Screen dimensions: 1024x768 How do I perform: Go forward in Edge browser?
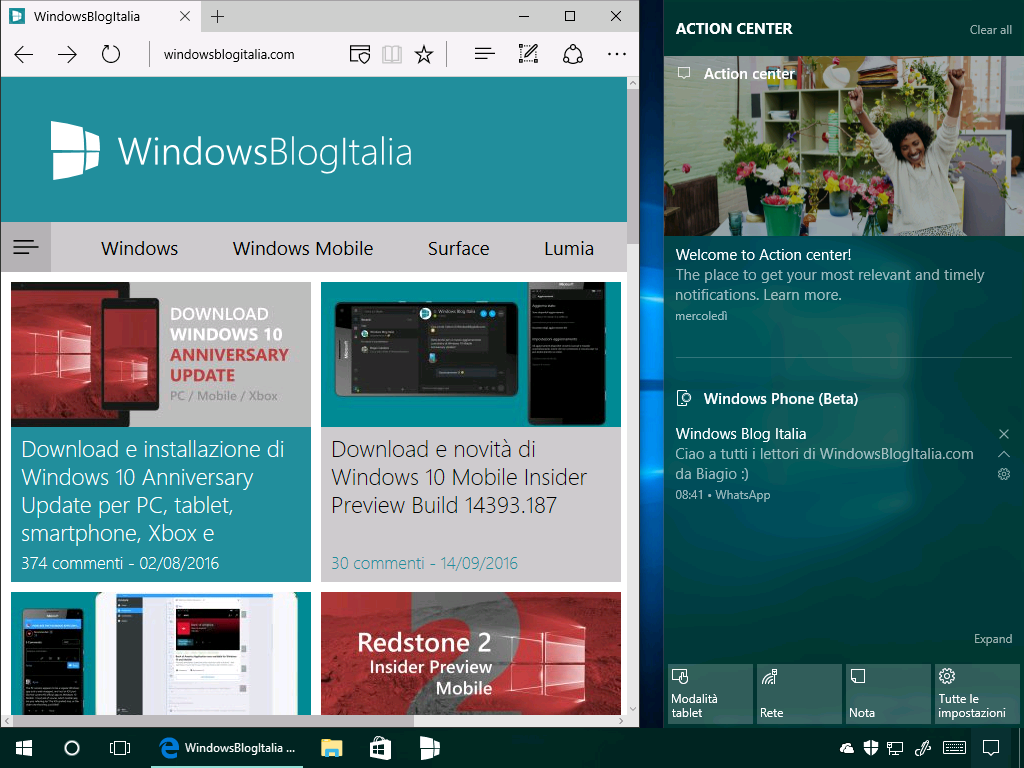click(67, 54)
